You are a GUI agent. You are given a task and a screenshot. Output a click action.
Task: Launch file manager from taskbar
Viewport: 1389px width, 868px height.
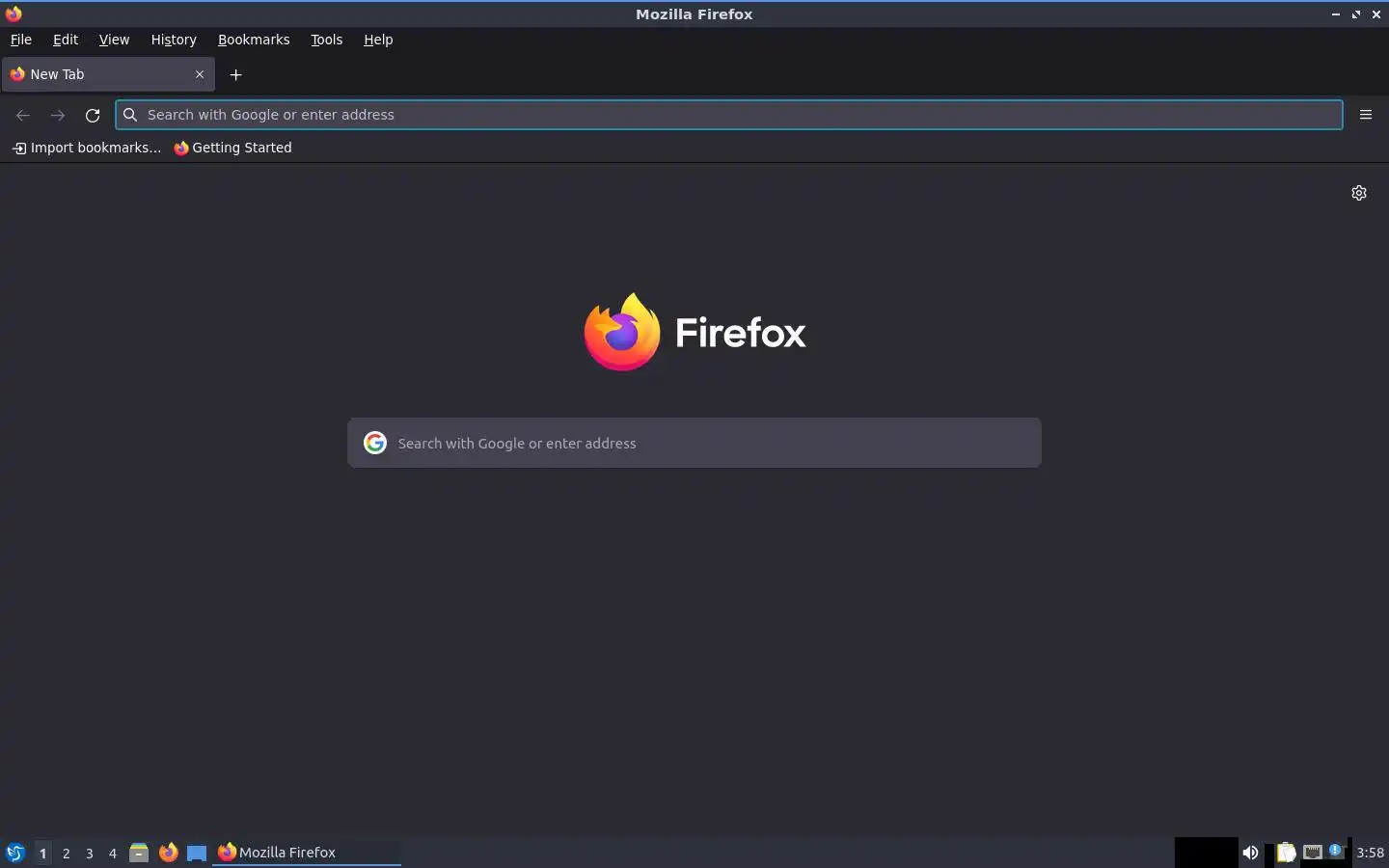(139, 853)
